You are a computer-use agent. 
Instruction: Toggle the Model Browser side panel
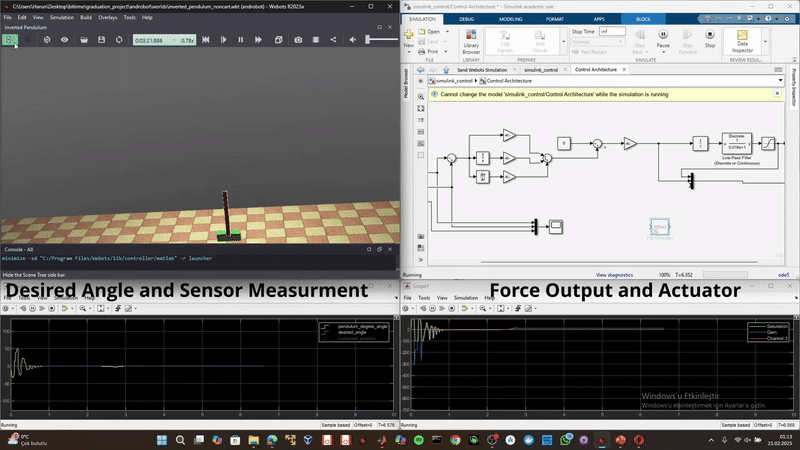click(406, 83)
